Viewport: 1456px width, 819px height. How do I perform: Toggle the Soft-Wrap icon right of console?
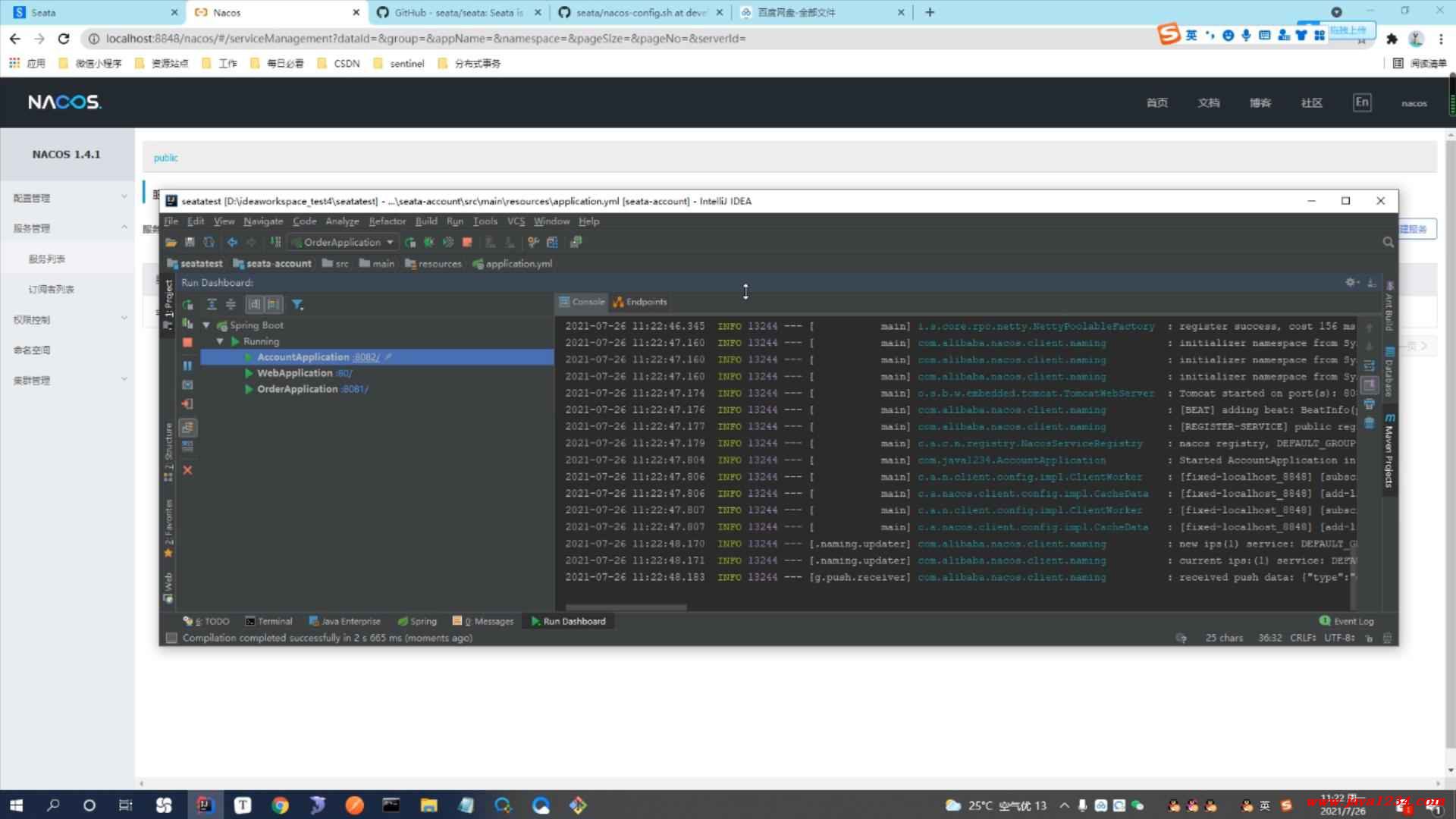tap(1370, 366)
